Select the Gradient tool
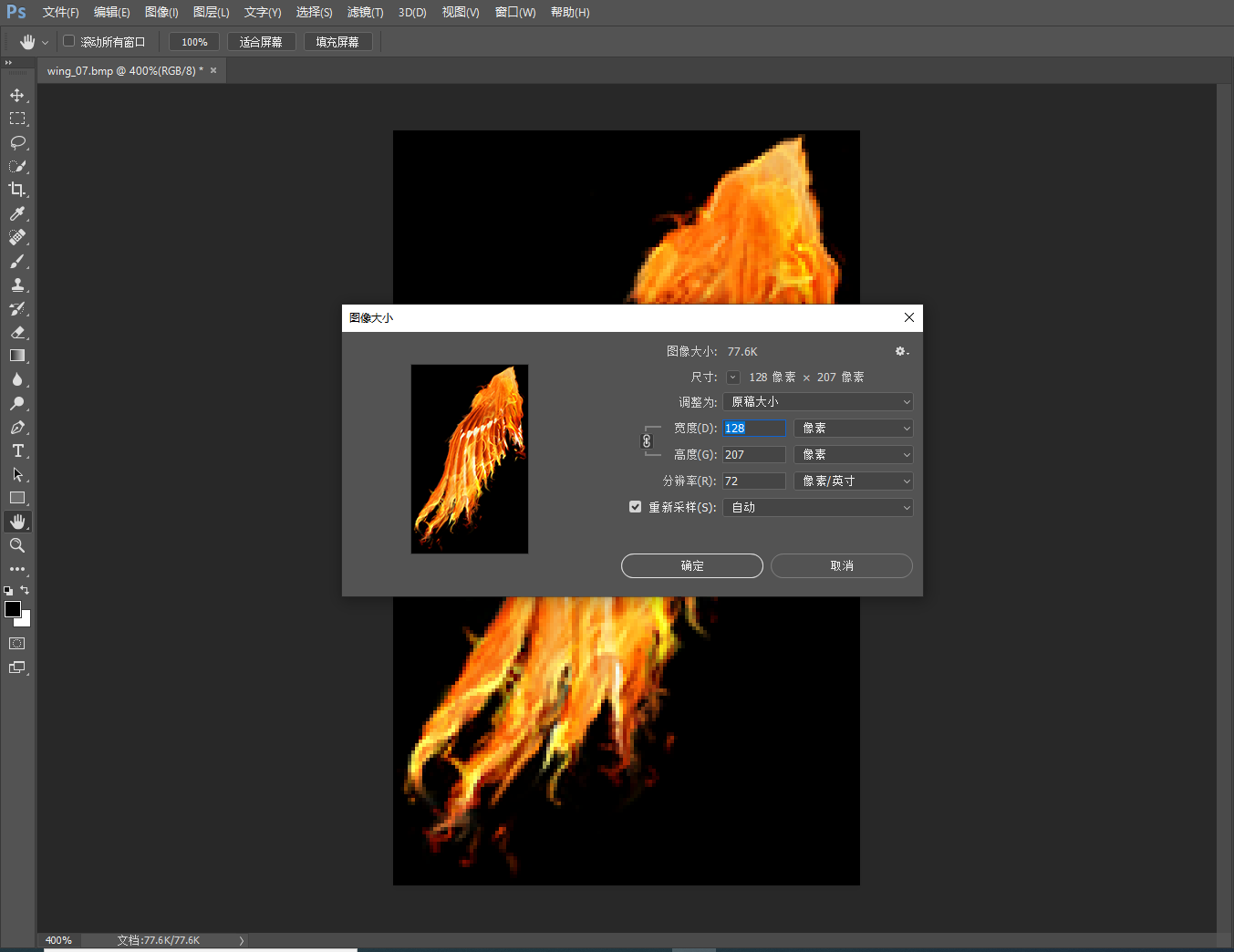The height and width of the screenshot is (952, 1234). point(17,356)
